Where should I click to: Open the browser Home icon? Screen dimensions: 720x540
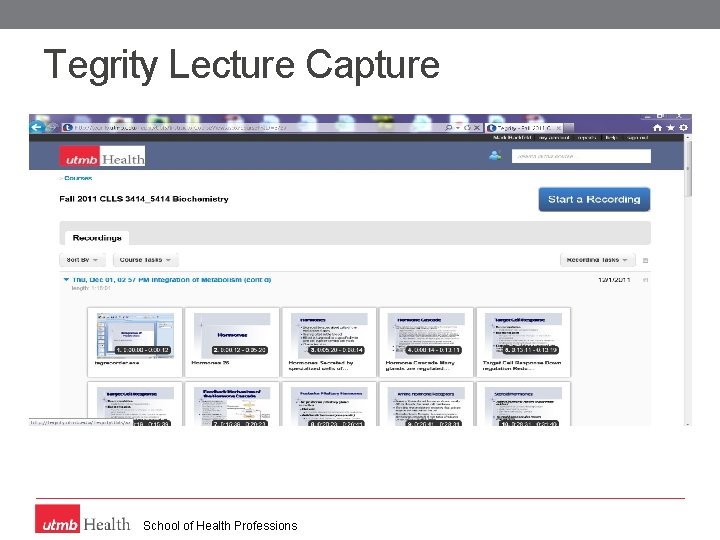(658, 128)
